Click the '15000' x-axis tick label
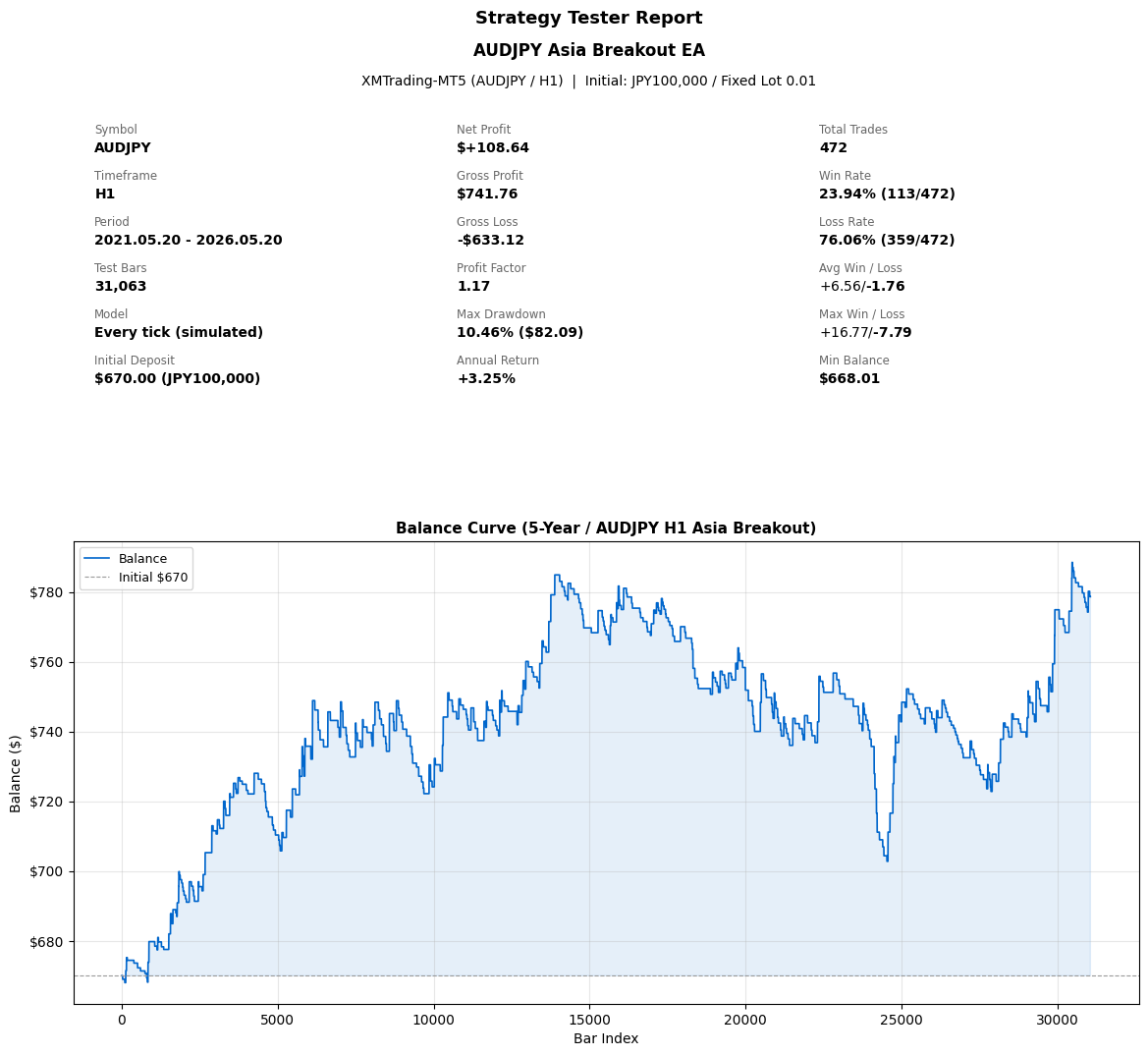 point(589,1020)
